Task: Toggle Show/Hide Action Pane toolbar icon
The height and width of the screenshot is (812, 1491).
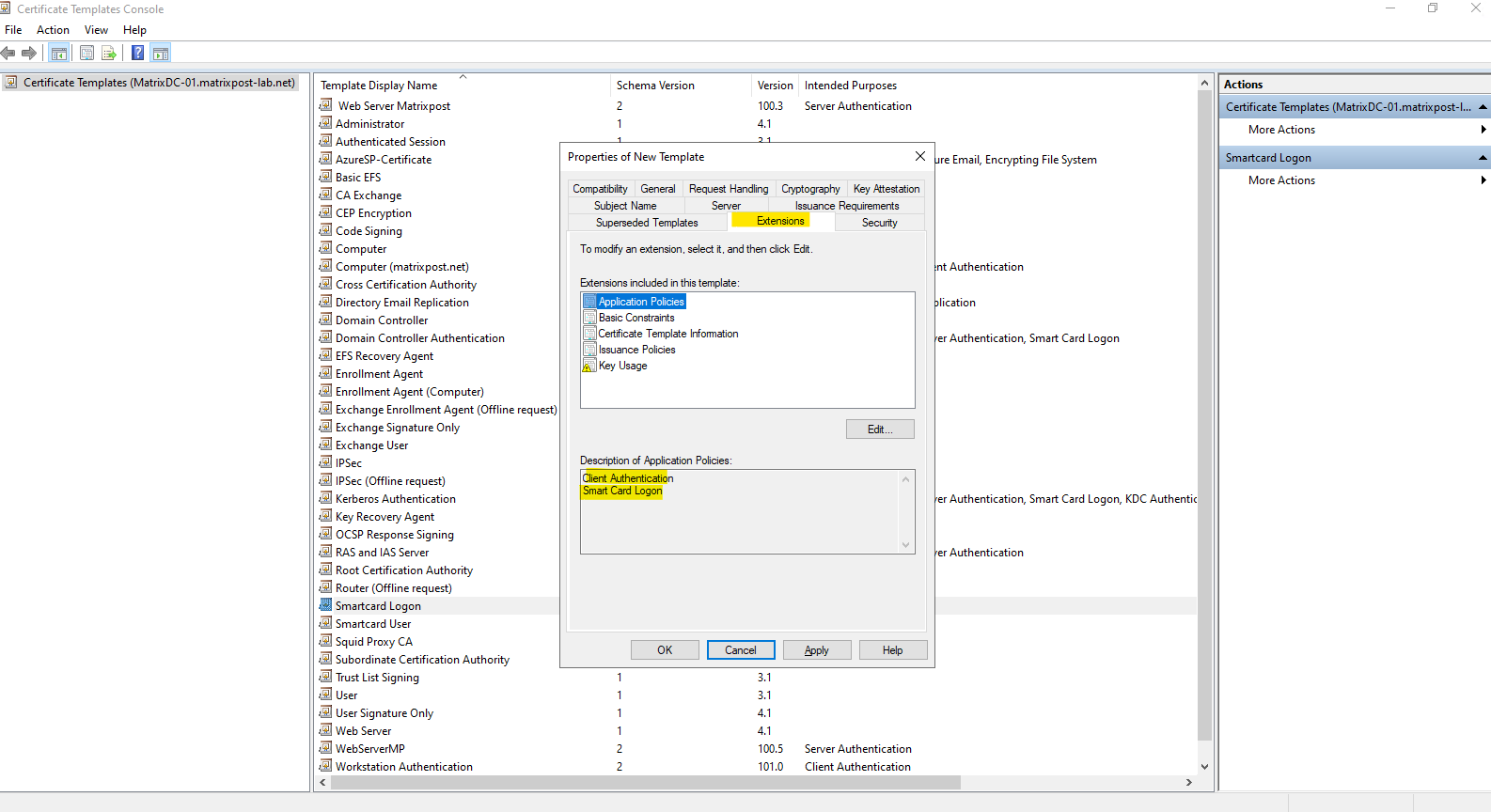Action: click(161, 54)
